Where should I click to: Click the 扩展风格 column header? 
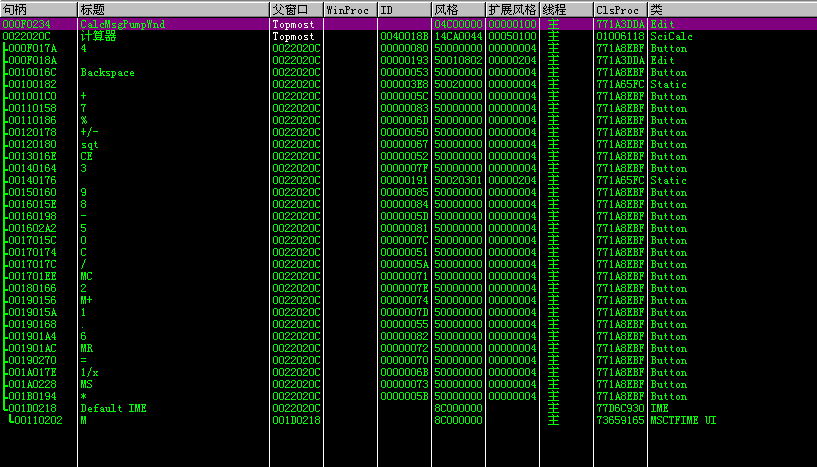(x=511, y=8)
